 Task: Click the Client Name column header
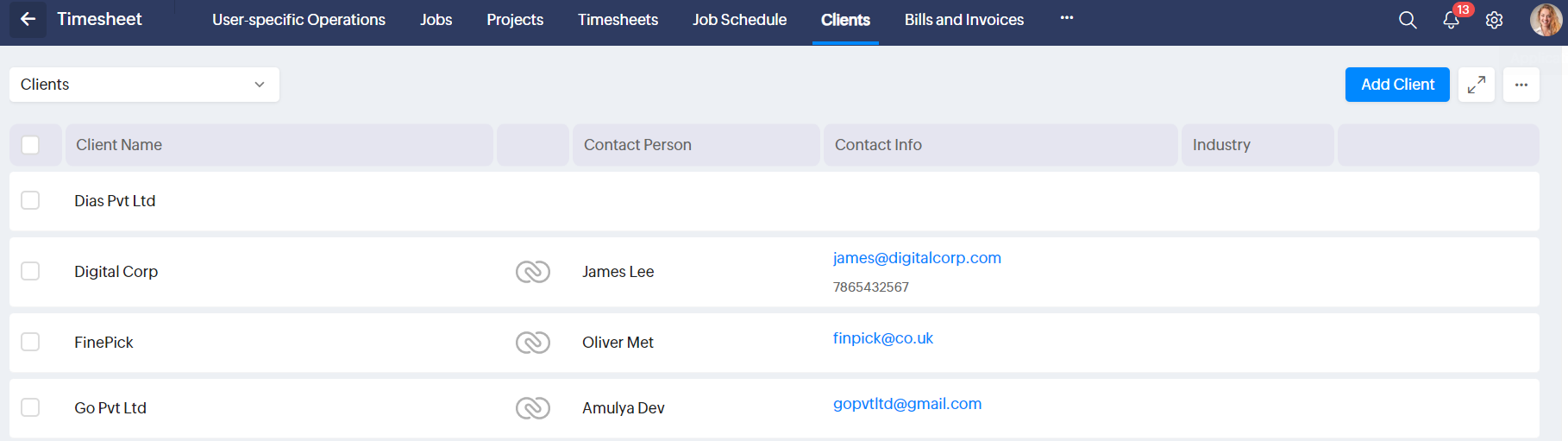[119, 145]
